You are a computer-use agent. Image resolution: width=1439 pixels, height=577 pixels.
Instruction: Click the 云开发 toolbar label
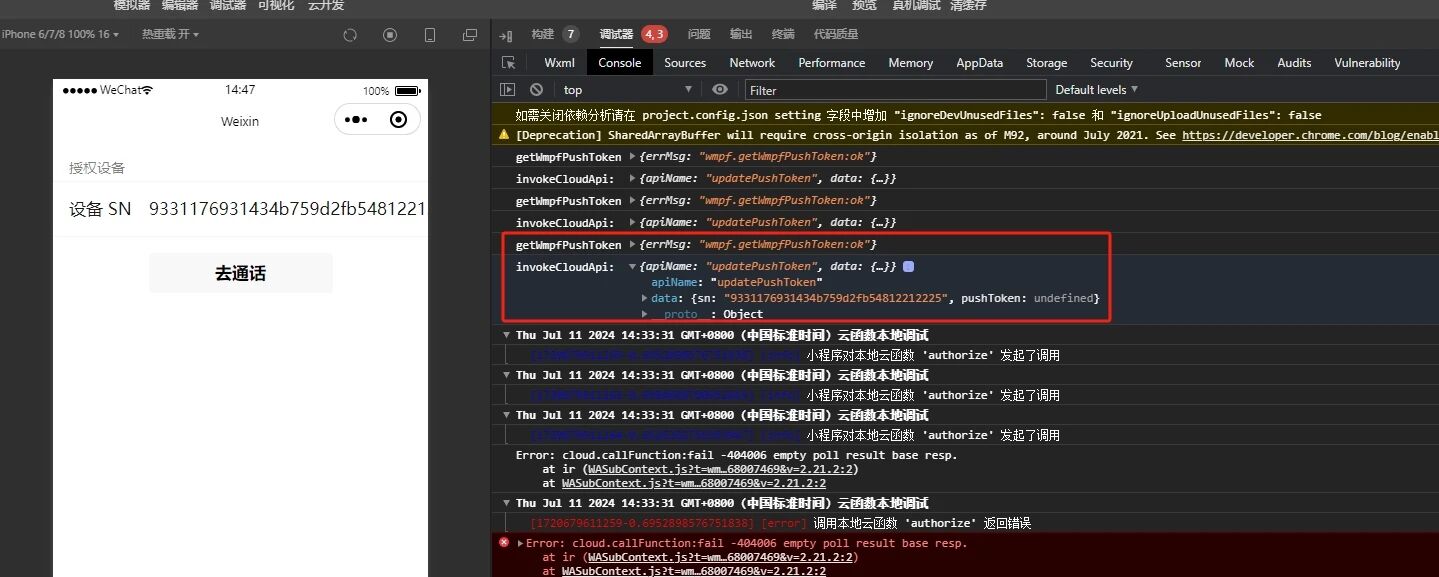click(x=326, y=5)
